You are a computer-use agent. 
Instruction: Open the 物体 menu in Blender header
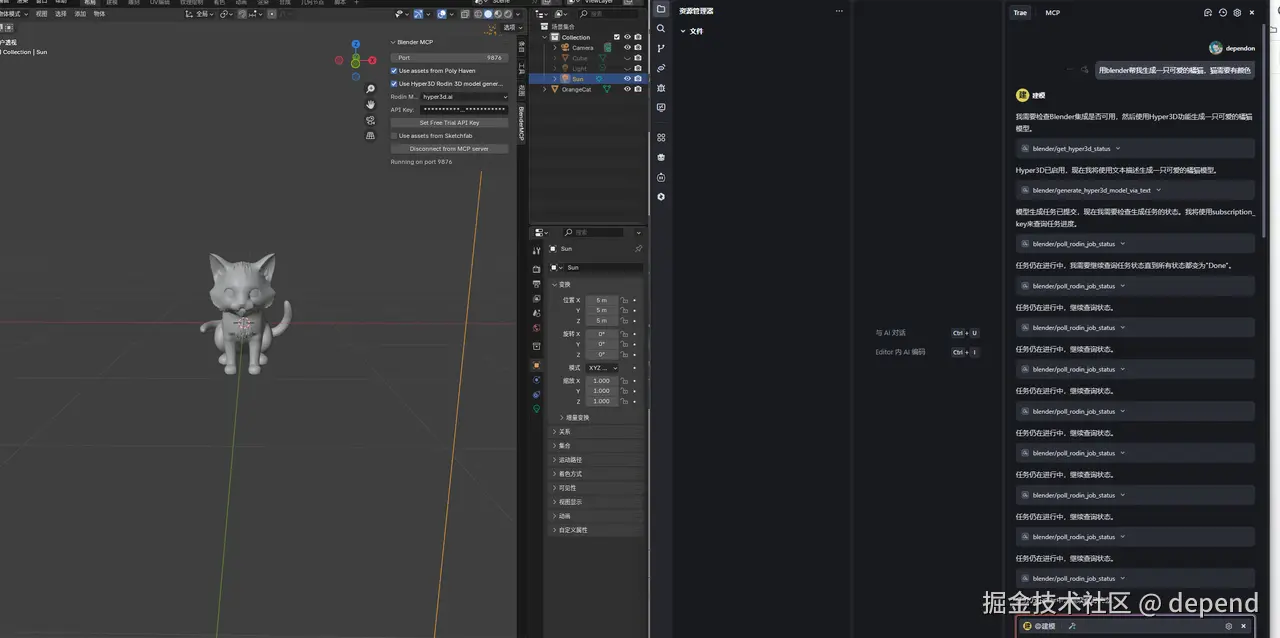[99, 14]
